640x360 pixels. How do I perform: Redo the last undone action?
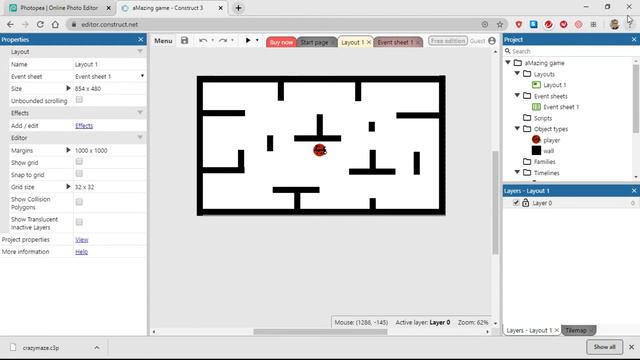(223, 40)
